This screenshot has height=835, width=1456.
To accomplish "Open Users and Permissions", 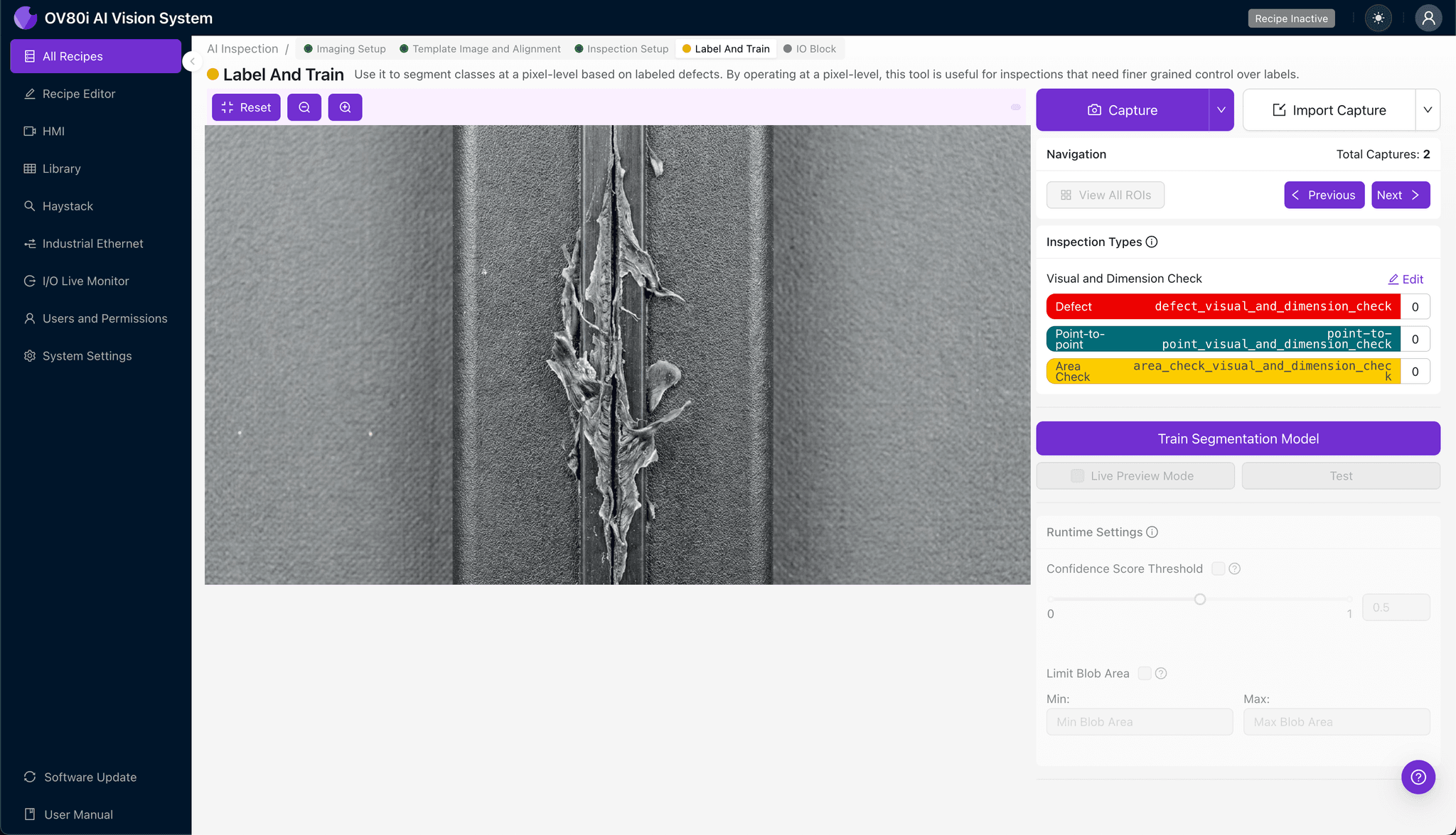I will coord(96,318).
